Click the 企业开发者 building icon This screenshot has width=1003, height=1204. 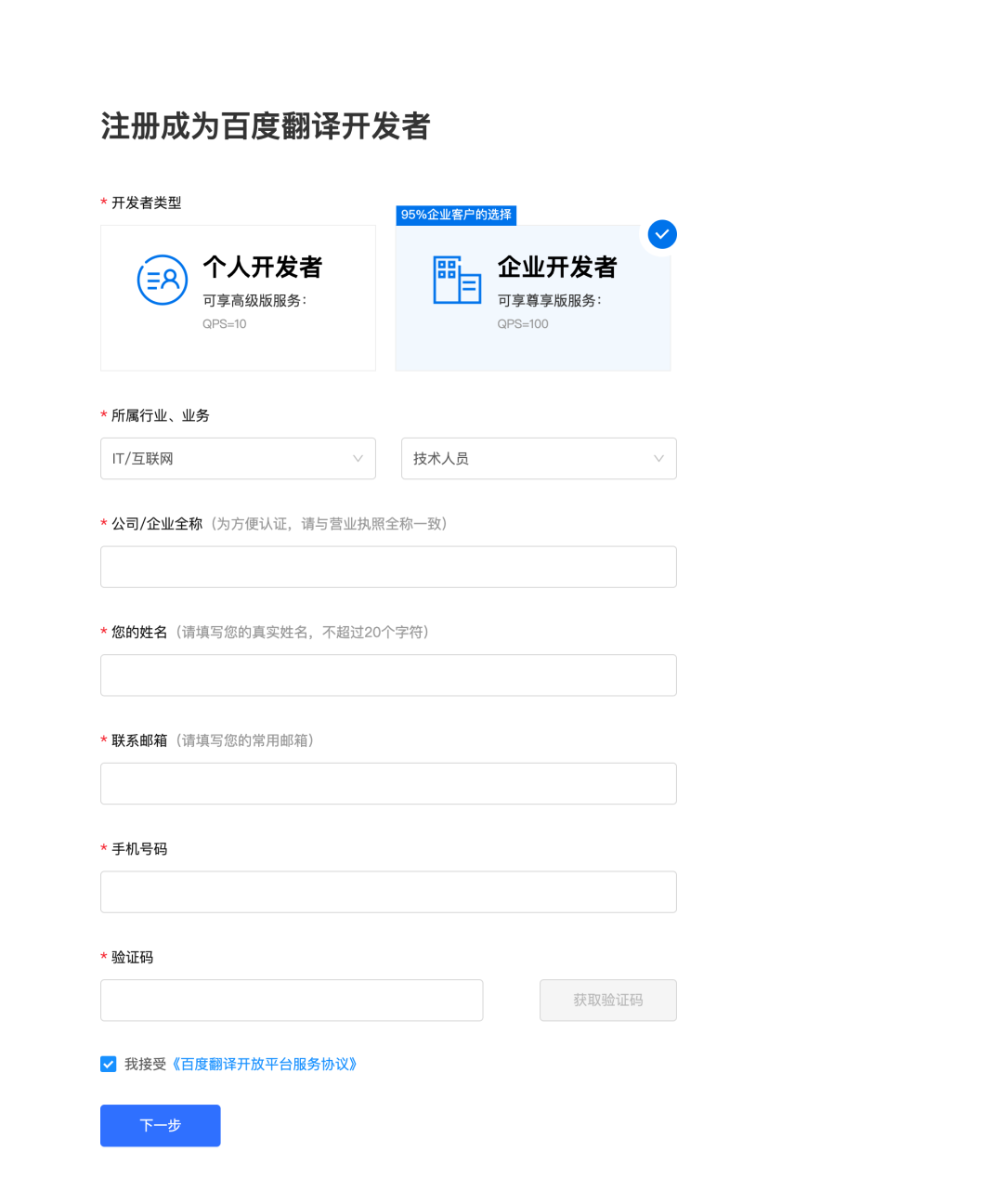[457, 280]
